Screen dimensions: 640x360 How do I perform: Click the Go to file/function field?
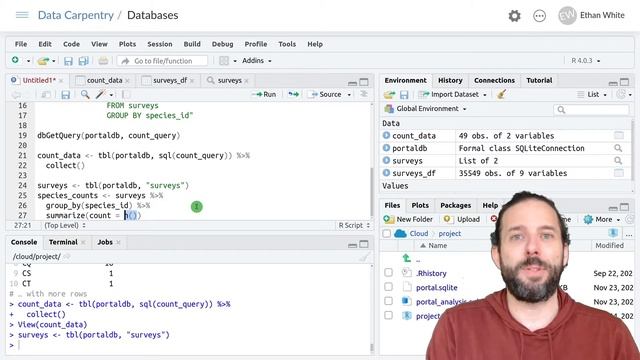[x=162, y=61]
